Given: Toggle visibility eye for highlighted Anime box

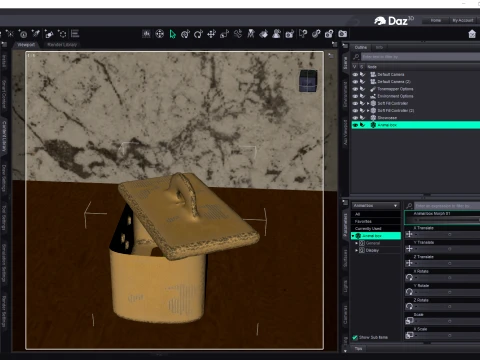Looking at the screenshot, I should tap(355, 125).
